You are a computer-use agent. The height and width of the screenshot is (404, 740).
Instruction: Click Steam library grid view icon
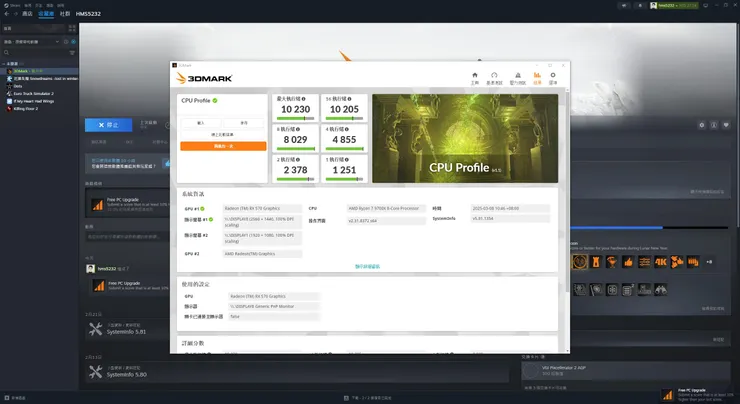(72, 28)
